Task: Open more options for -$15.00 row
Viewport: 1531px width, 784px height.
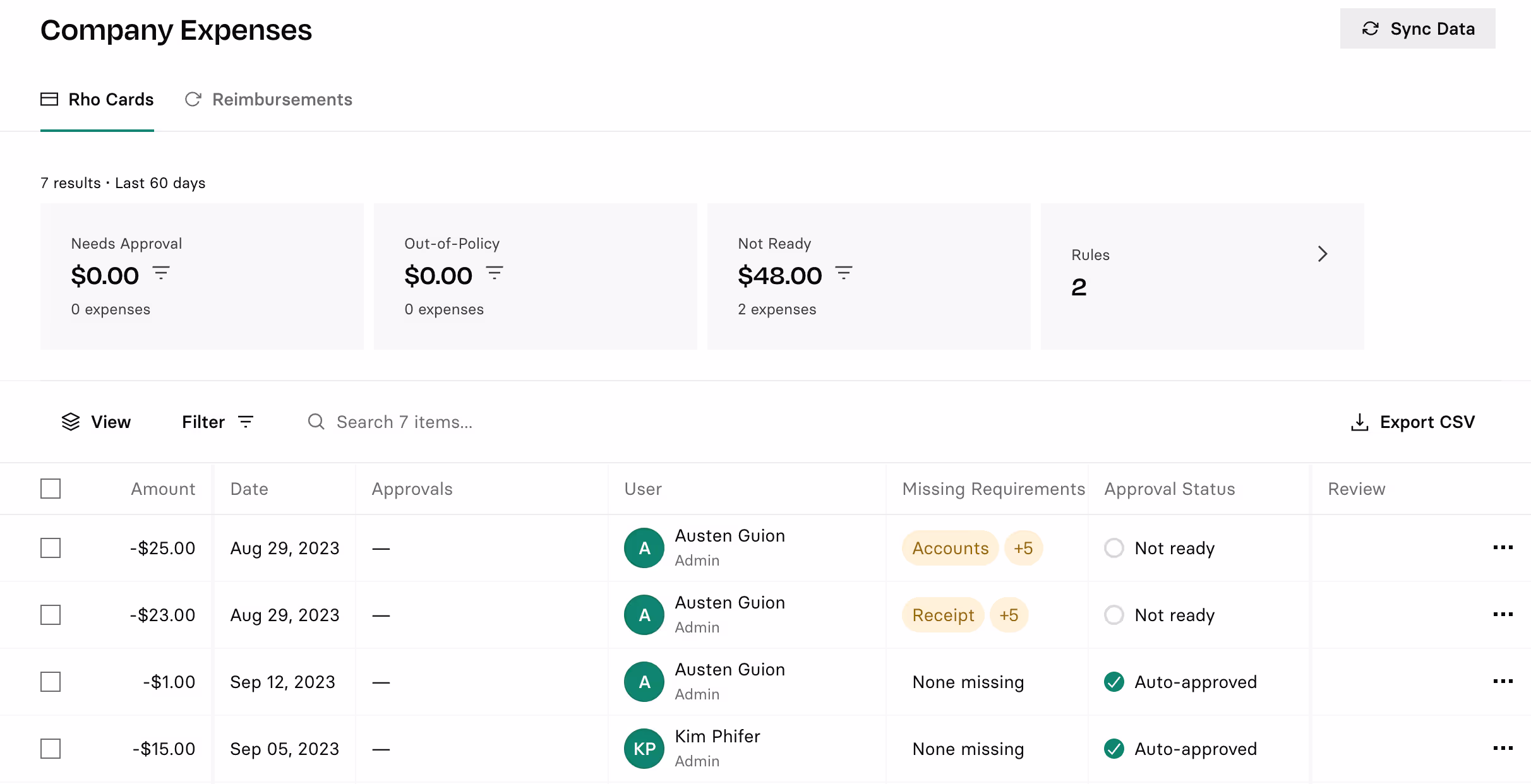Action: pyautogui.click(x=1503, y=748)
